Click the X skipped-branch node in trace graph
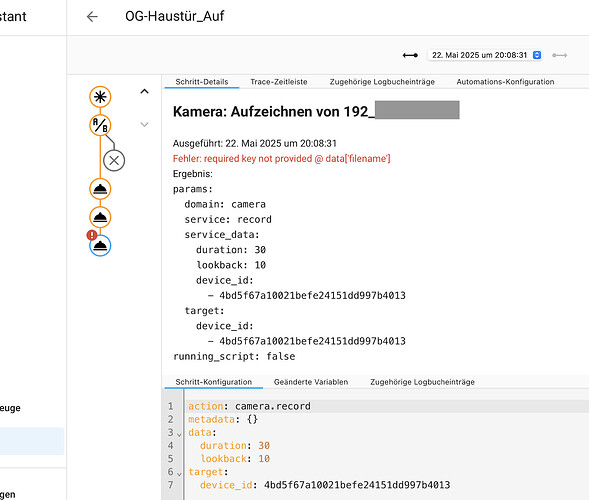This screenshot has width=589, height=500. pos(114,160)
